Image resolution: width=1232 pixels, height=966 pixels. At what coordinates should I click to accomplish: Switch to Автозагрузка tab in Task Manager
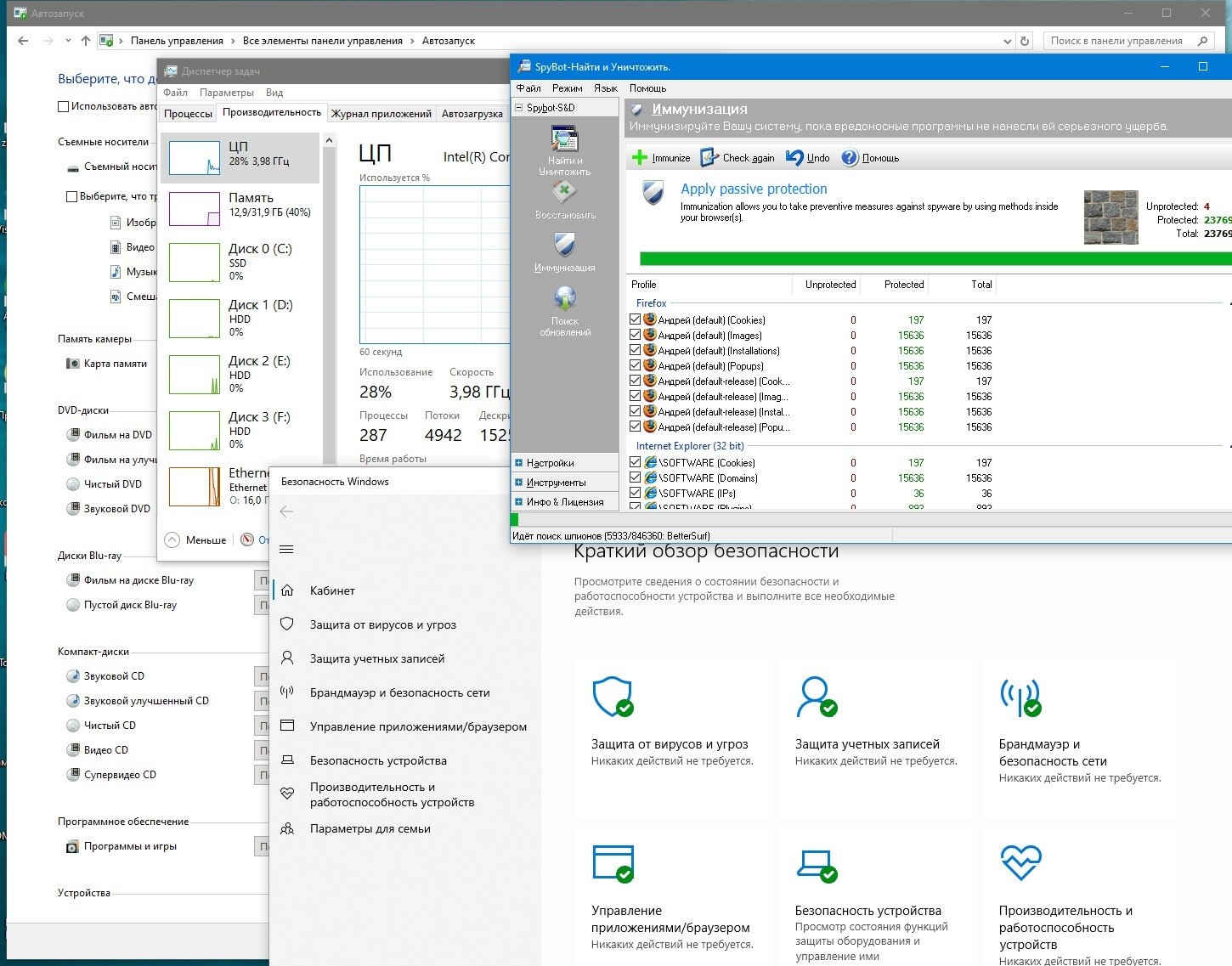pos(472,114)
